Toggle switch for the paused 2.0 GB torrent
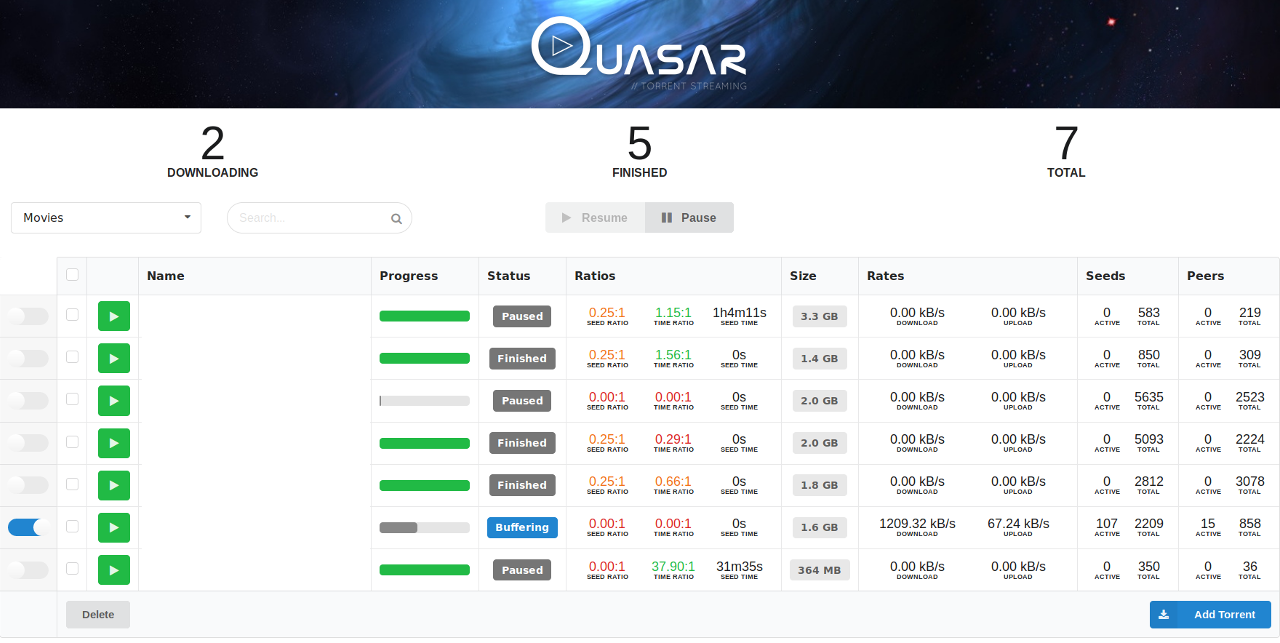 (x=28, y=400)
